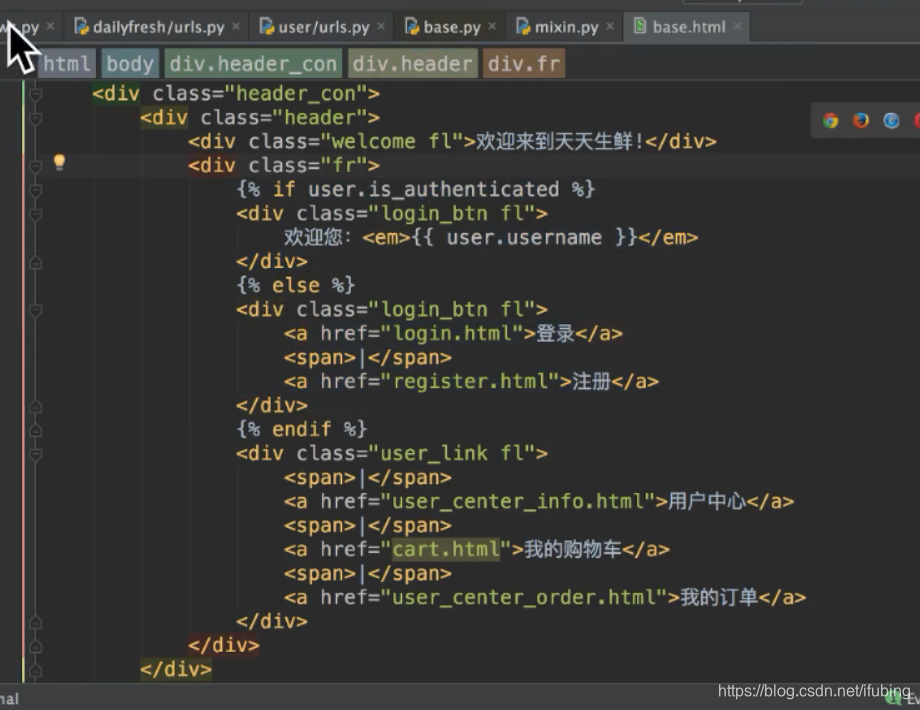
Task: Select div.fr breadcrumb
Action: 523,63
